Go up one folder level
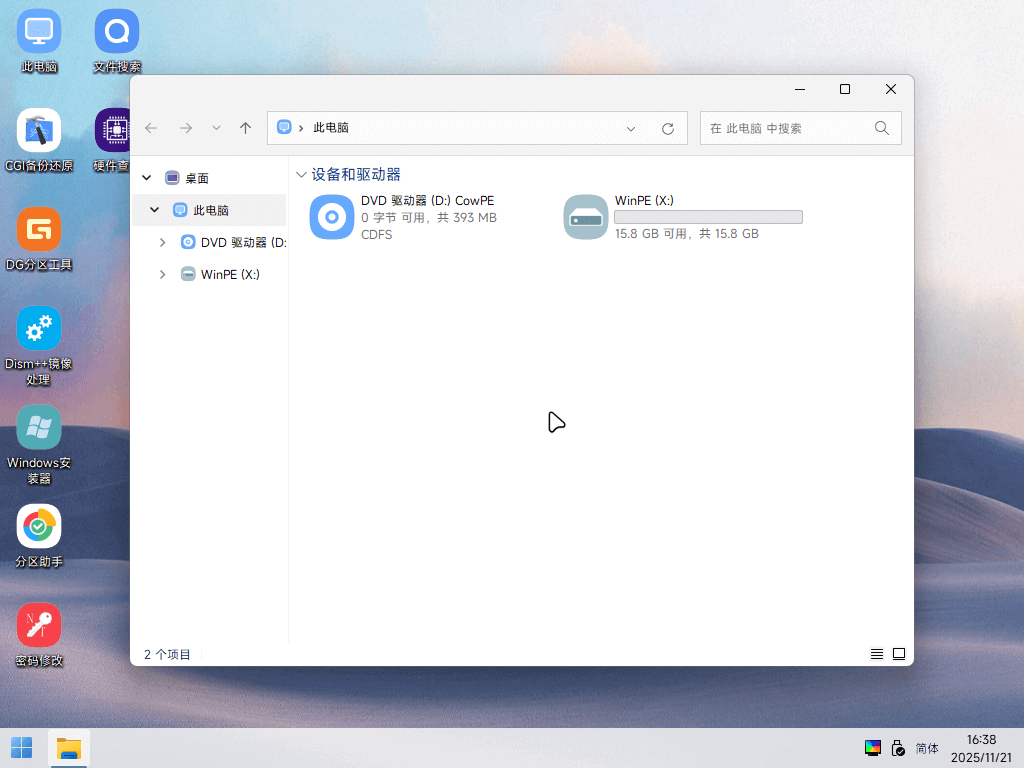The width and height of the screenshot is (1024, 768). coord(246,128)
